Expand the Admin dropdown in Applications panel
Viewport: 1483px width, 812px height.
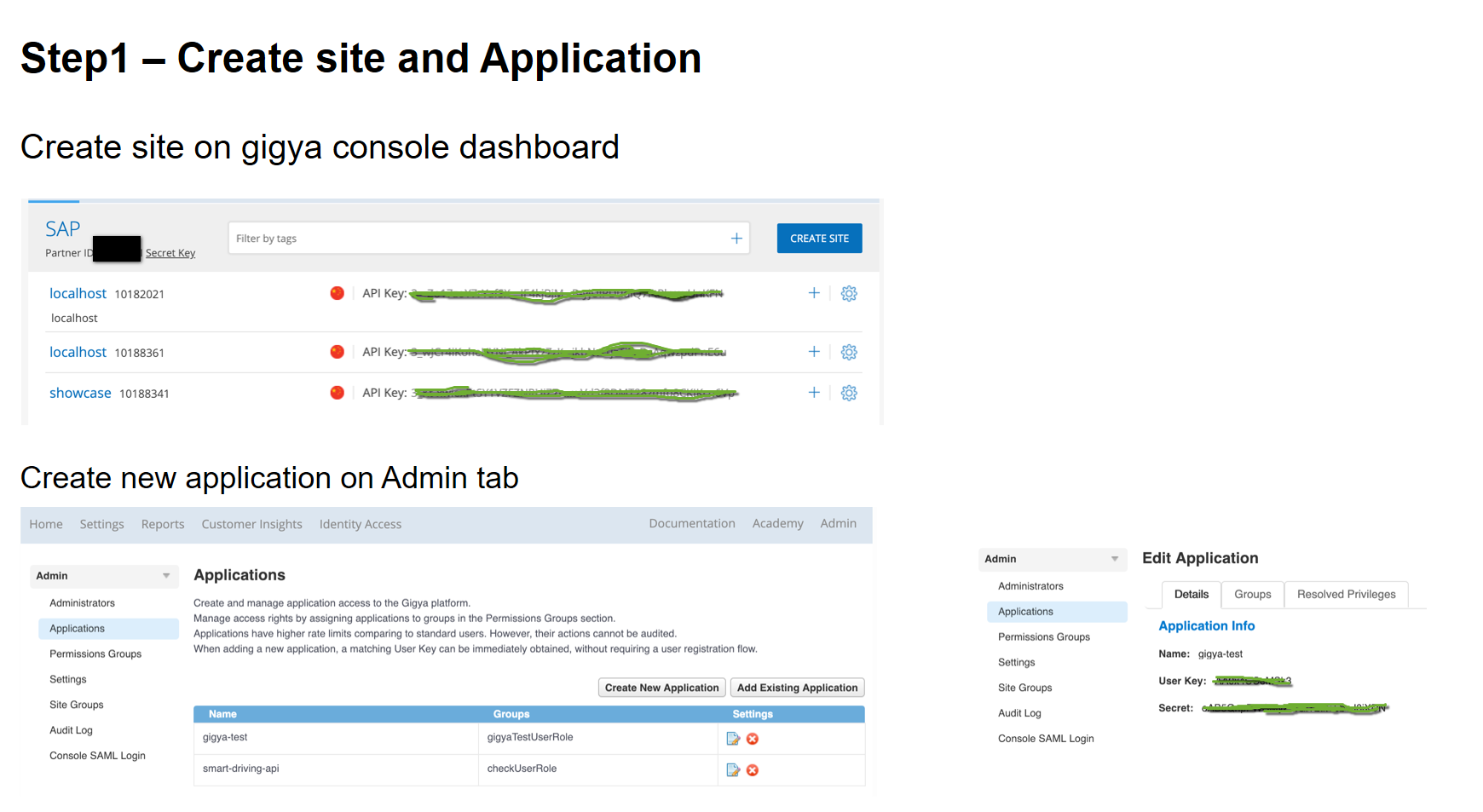166,576
